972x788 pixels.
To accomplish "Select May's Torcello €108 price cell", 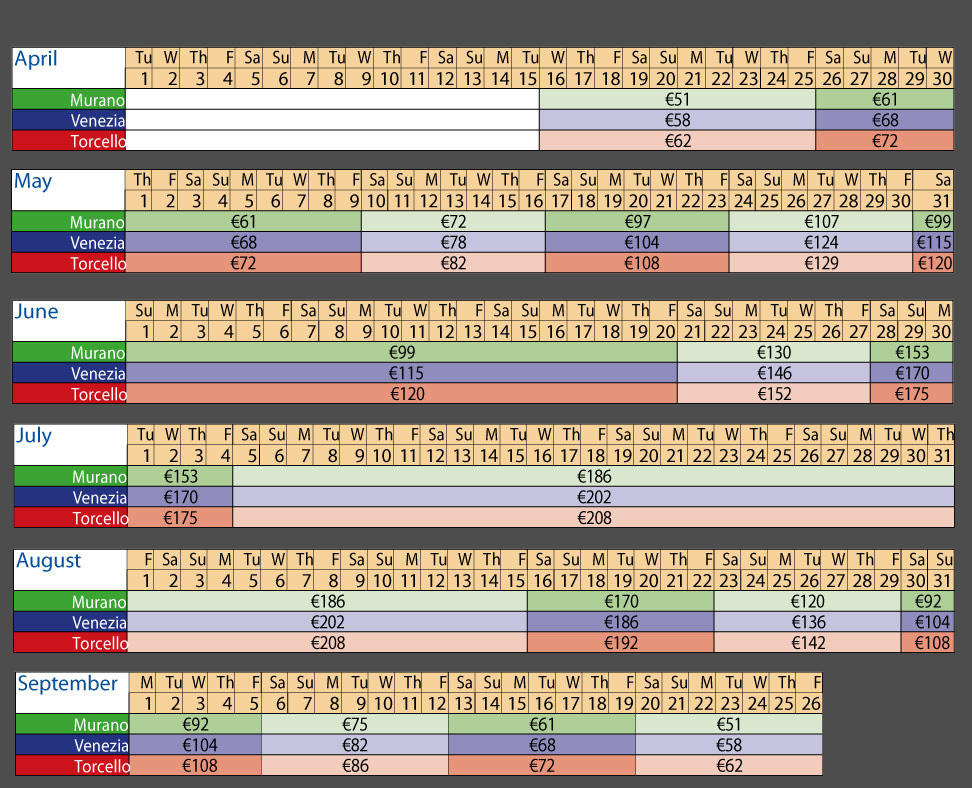I will coord(637,263).
